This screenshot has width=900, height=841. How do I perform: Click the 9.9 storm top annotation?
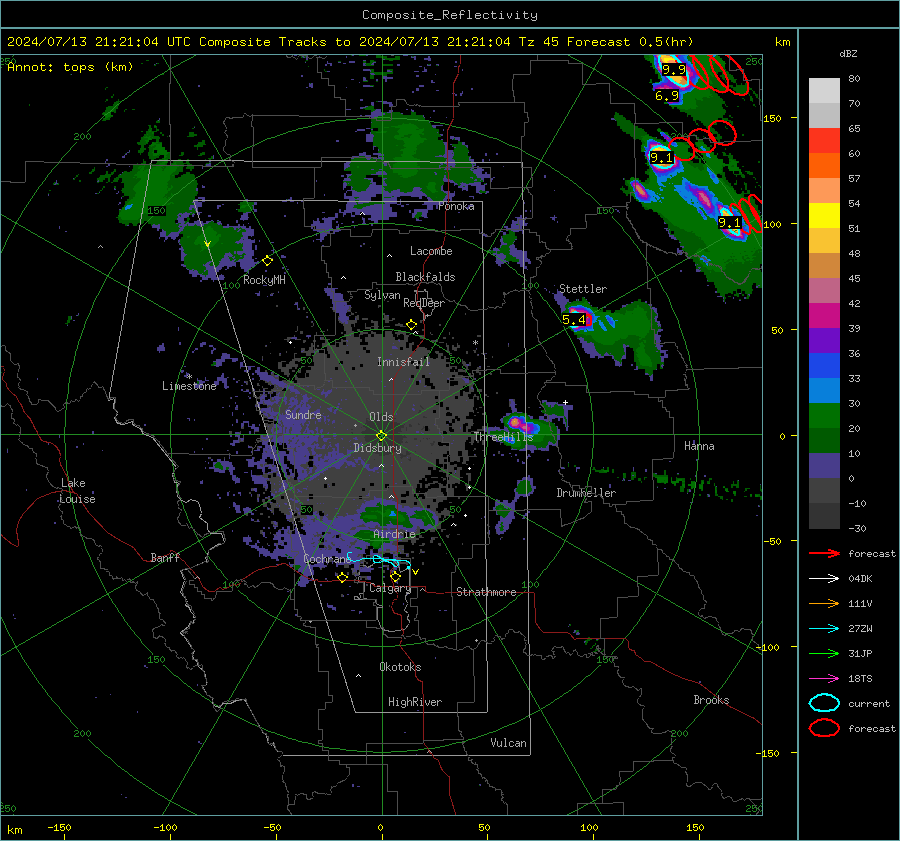click(x=674, y=69)
